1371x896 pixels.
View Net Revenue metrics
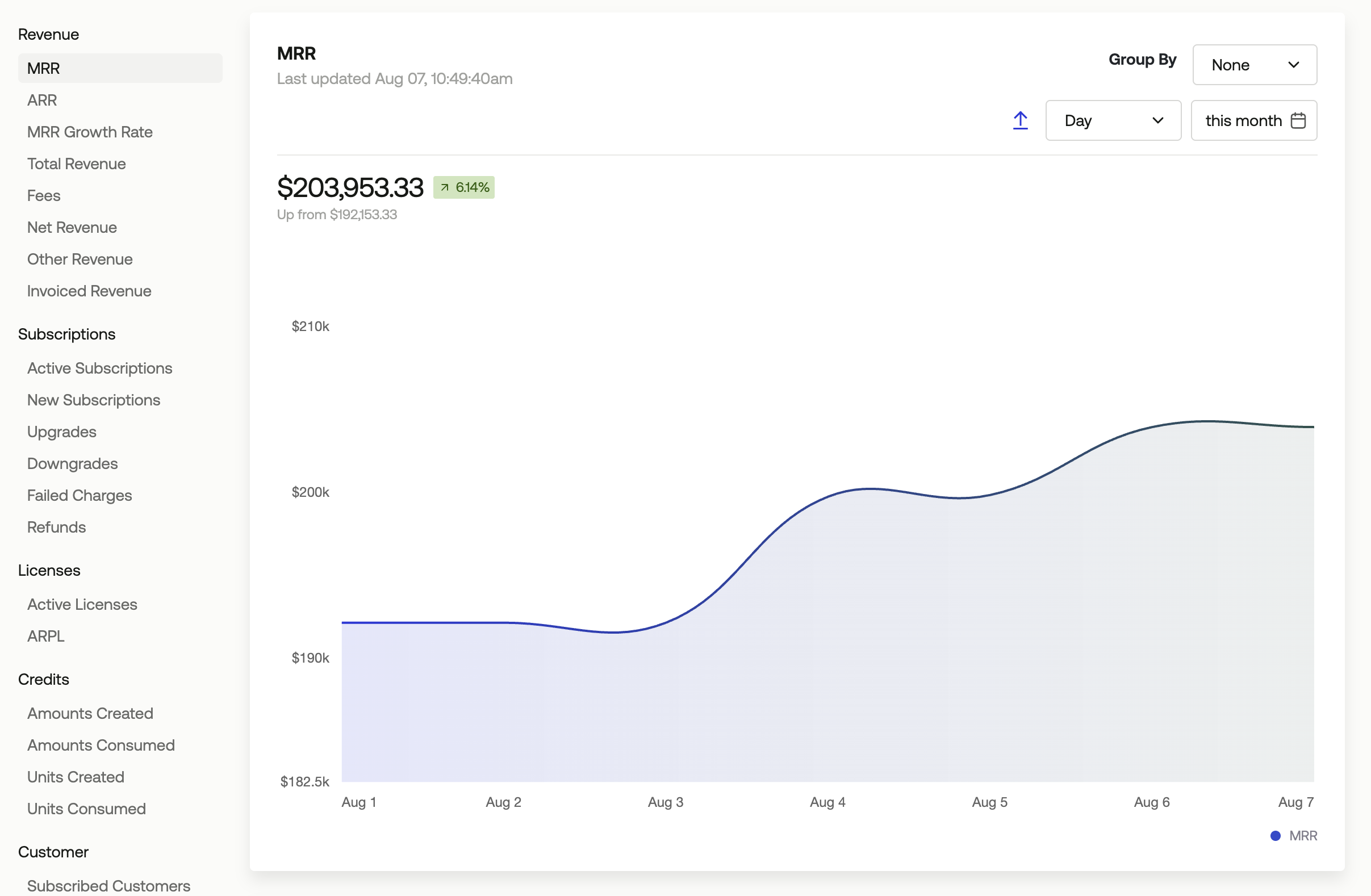coord(72,227)
